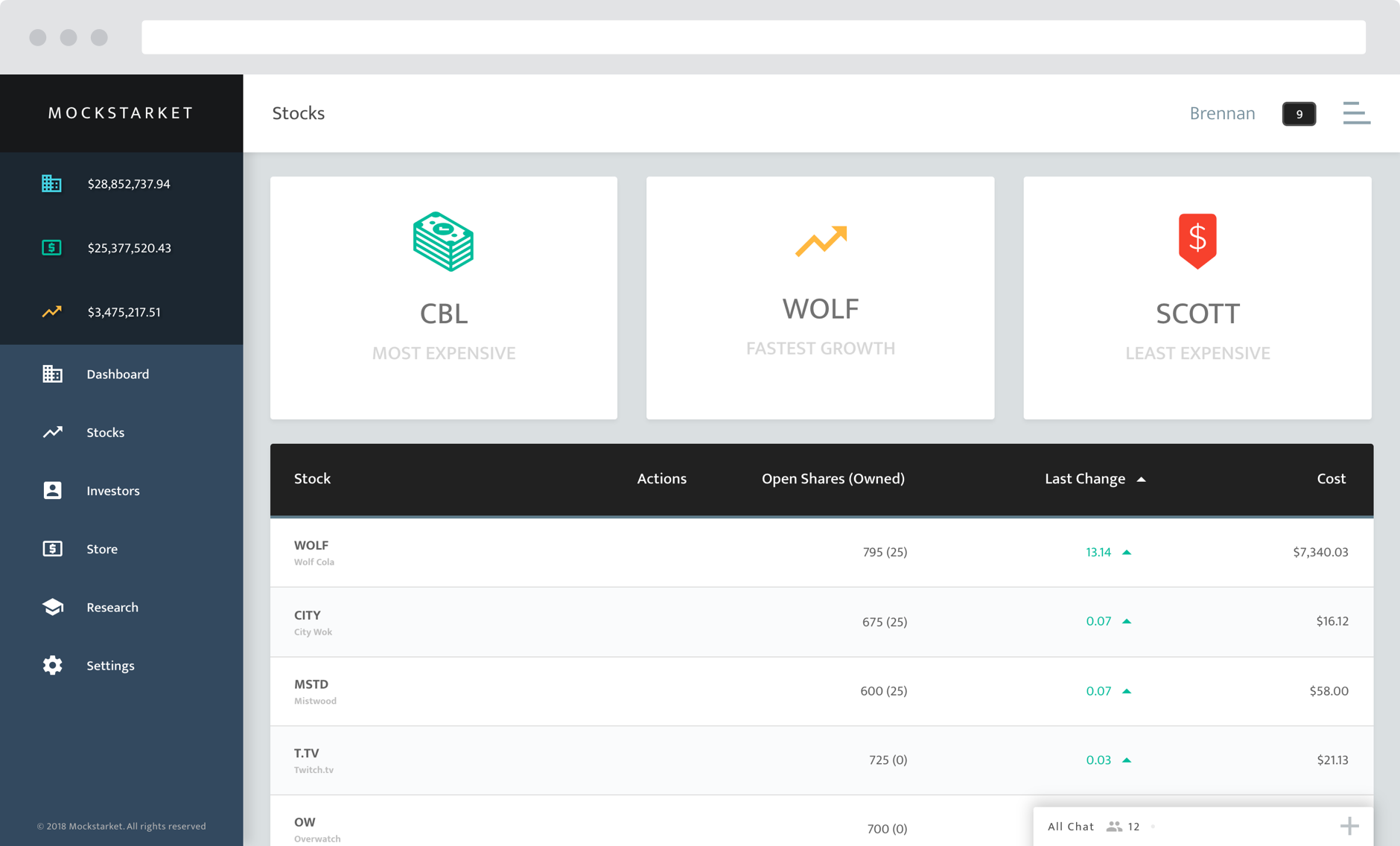Viewport: 1400px width, 846px height.
Task: Select the WOLF Wolf Cola stock row
Action: point(313,552)
